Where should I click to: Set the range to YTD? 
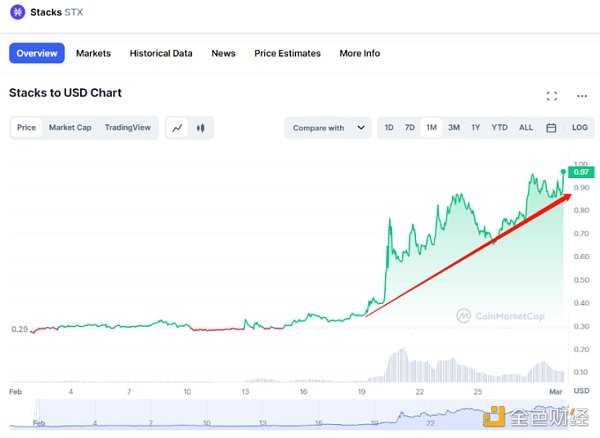500,128
